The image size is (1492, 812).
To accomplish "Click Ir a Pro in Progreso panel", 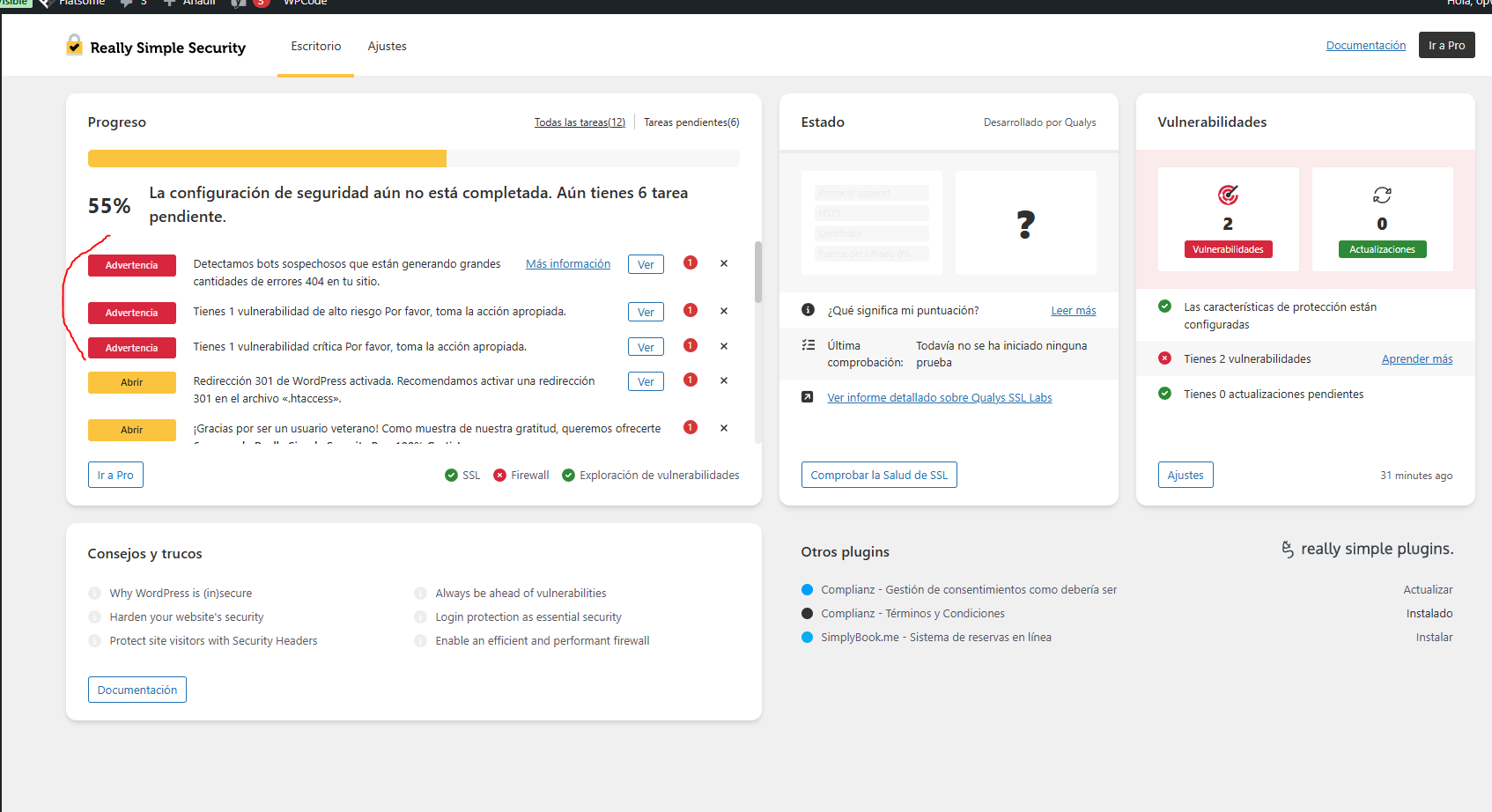I will pyautogui.click(x=115, y=475).
